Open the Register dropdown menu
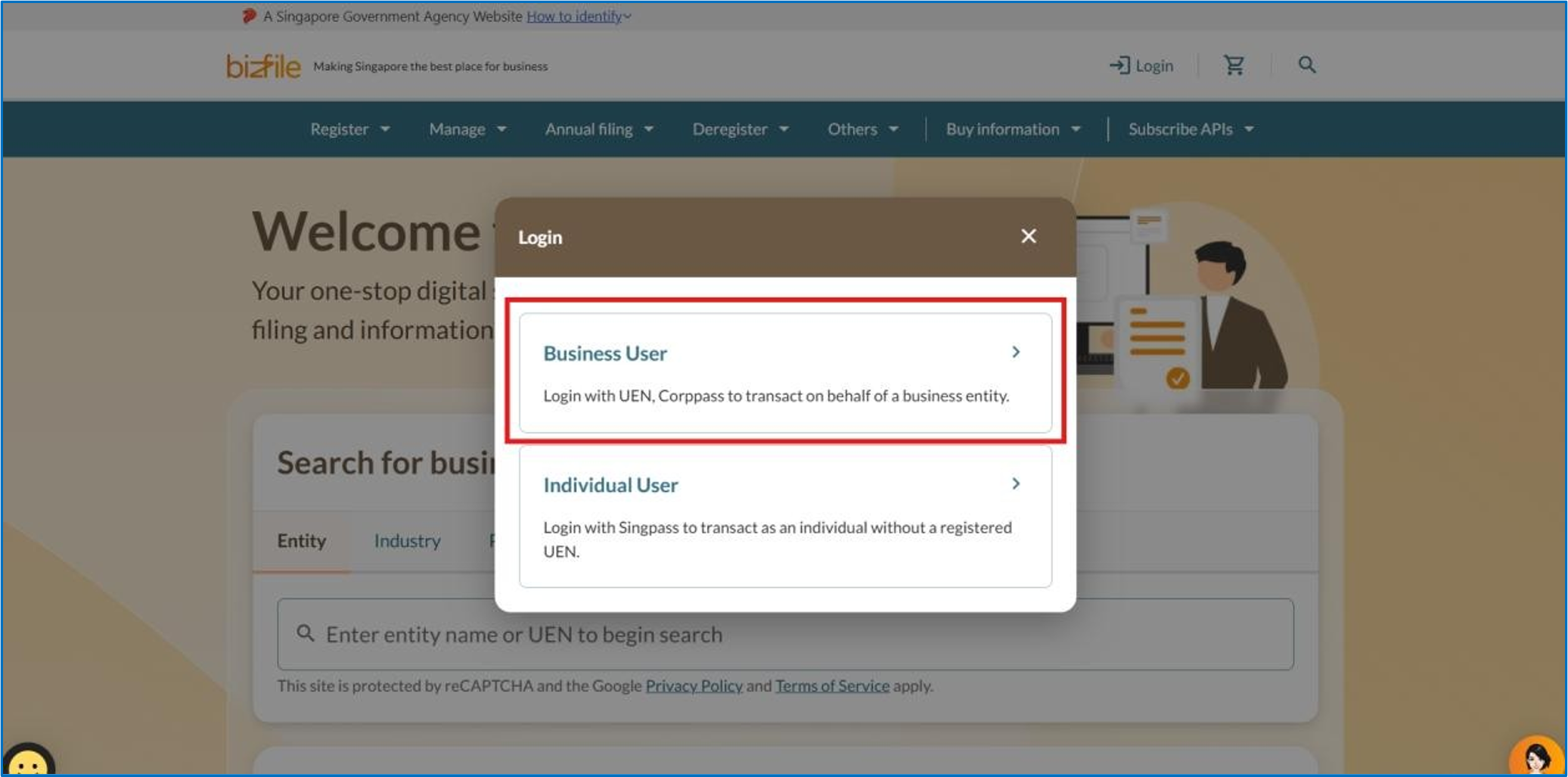The image size is (1568, 777). 350,129
